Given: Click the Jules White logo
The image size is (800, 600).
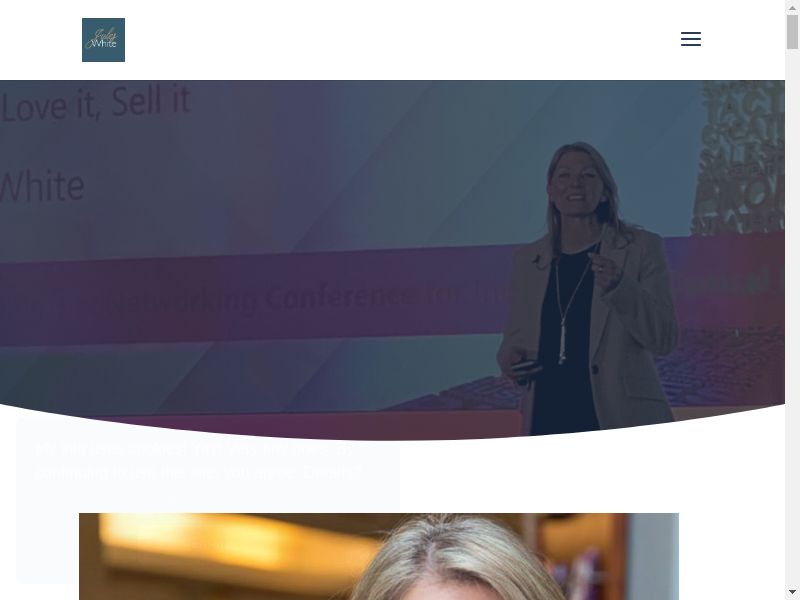Looking at the screenshot, I should (x=104, y=40).
